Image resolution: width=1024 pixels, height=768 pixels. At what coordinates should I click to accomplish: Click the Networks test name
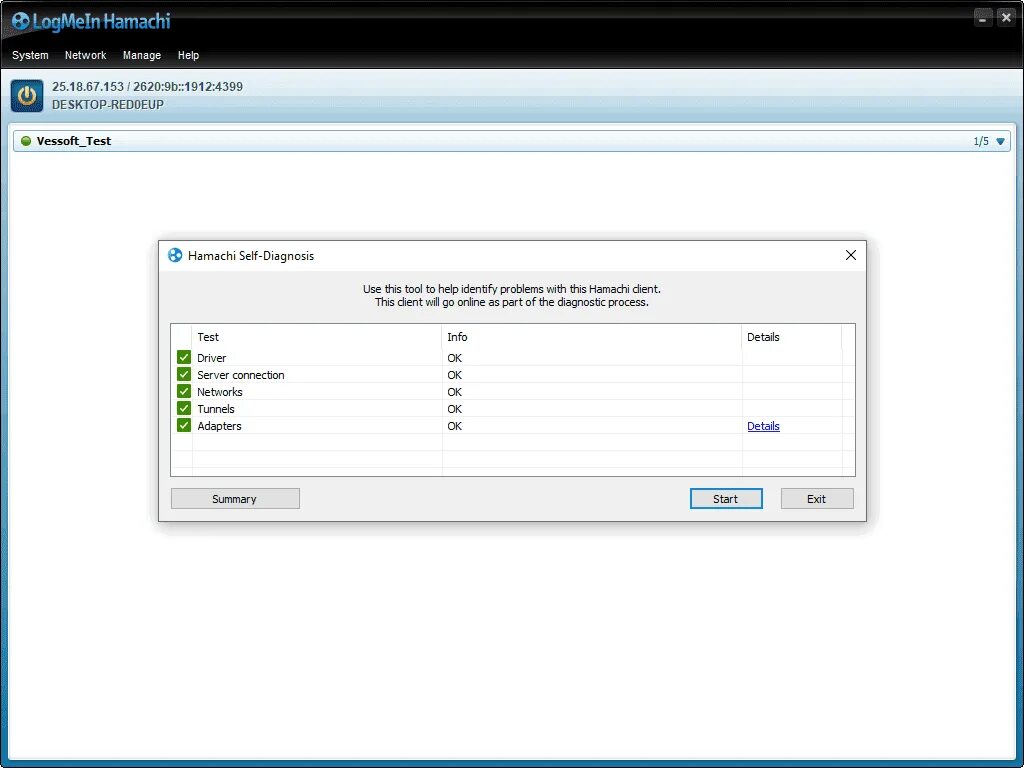click(219, 392)
